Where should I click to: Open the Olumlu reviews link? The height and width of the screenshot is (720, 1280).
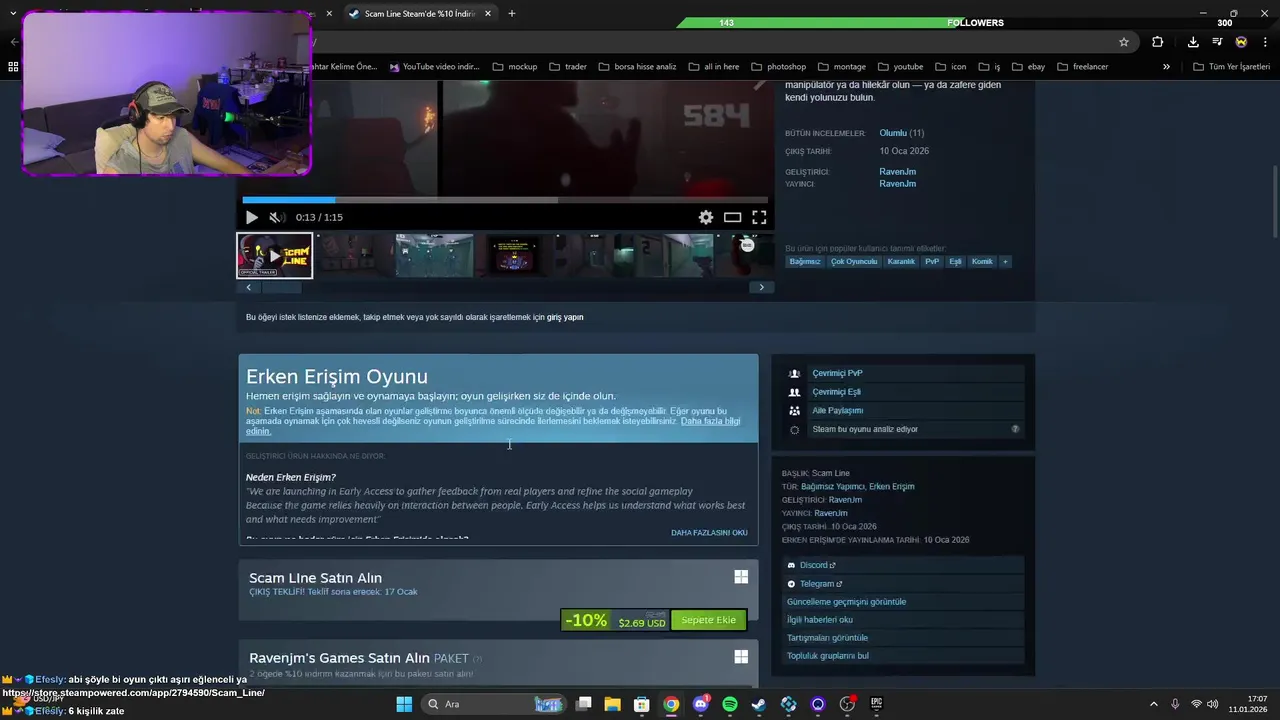(x=893, y=133)
